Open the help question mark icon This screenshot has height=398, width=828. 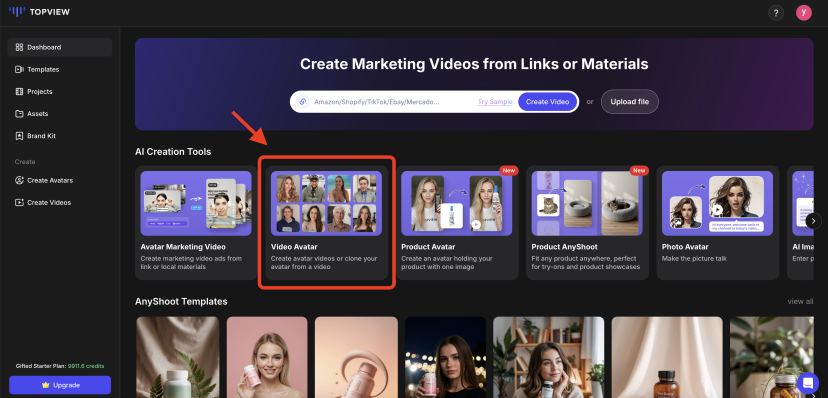click(775, 13)
